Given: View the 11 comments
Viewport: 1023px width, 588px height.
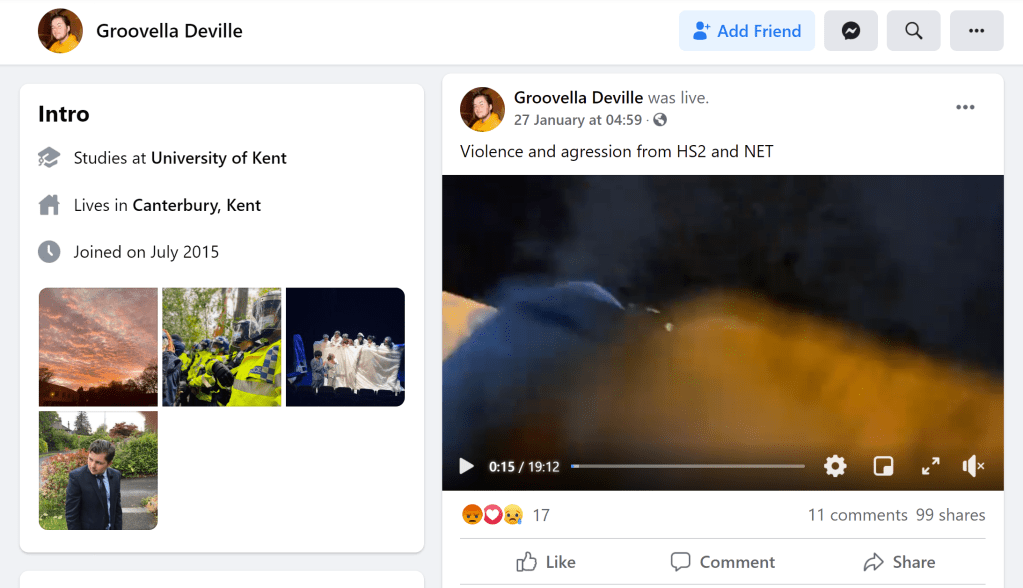Looking at the screenshot, I should pos(857,515).
